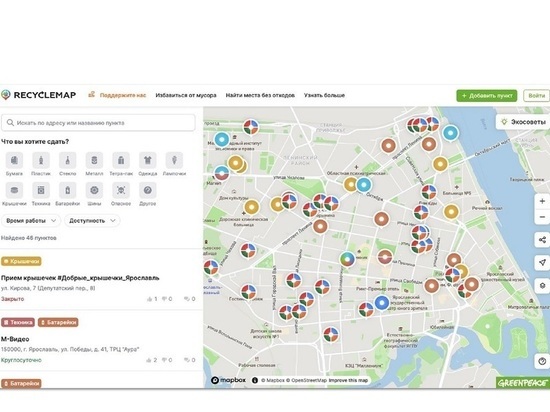Select the Лампочки waste category
550x412 pixels.
tap(174, 161)
